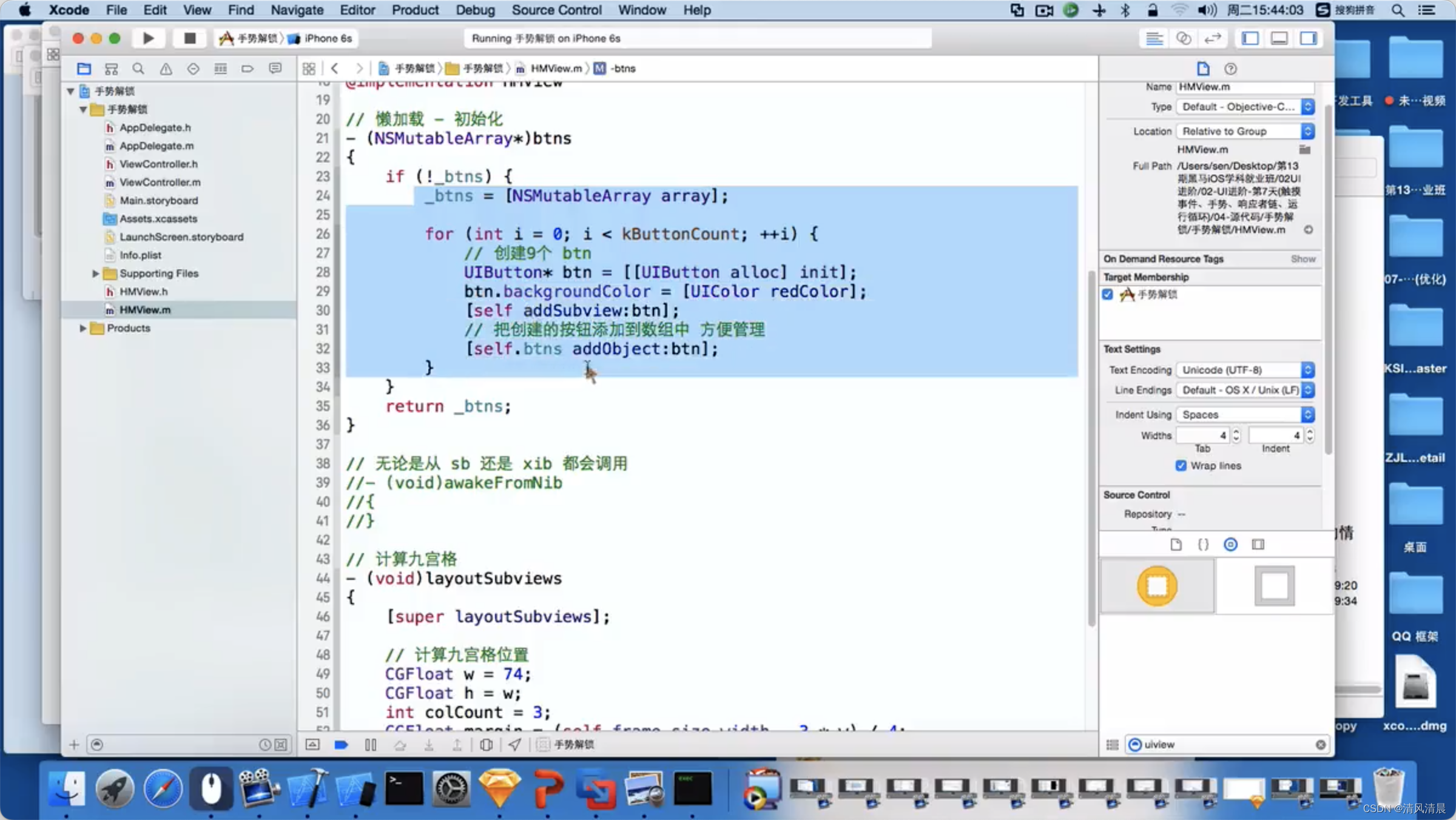Click the Tab Width stepper up arrow
The width and height of the screenshot is (1456, 820).
pos(1235,431)
